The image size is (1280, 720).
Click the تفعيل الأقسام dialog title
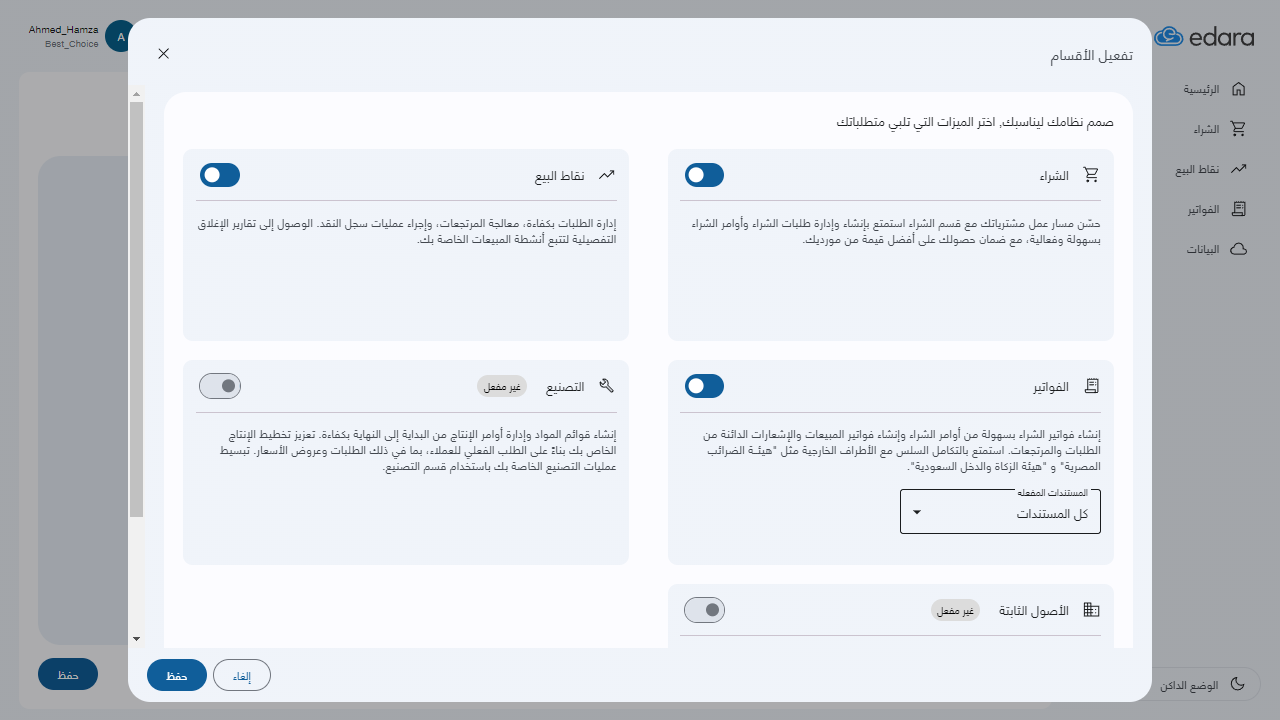click(x=1091, y=55)
